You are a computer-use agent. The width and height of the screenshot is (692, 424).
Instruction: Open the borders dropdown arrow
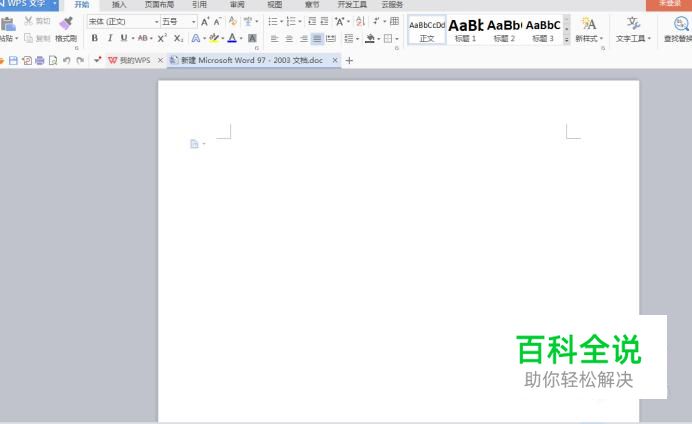[x=397, y=39]
